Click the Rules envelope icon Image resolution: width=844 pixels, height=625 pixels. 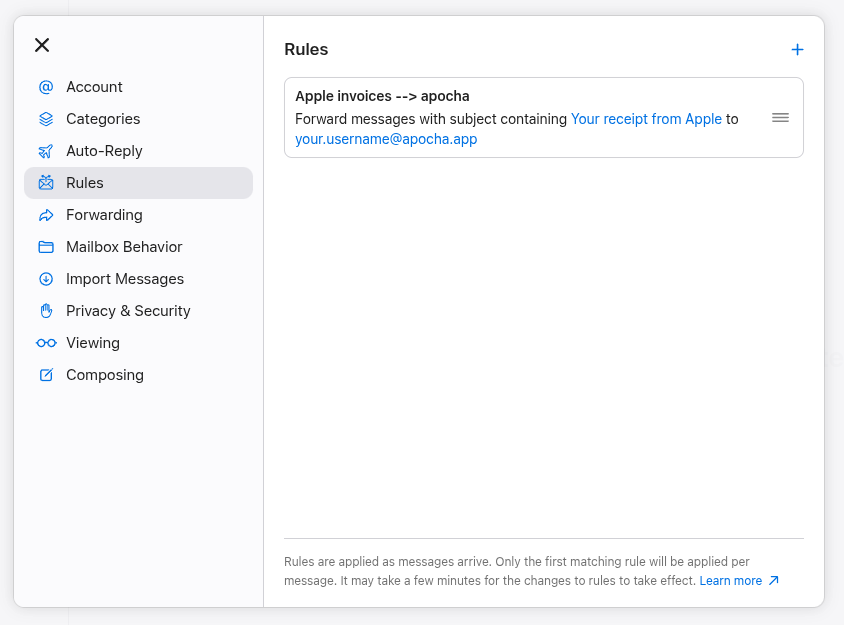46,182
